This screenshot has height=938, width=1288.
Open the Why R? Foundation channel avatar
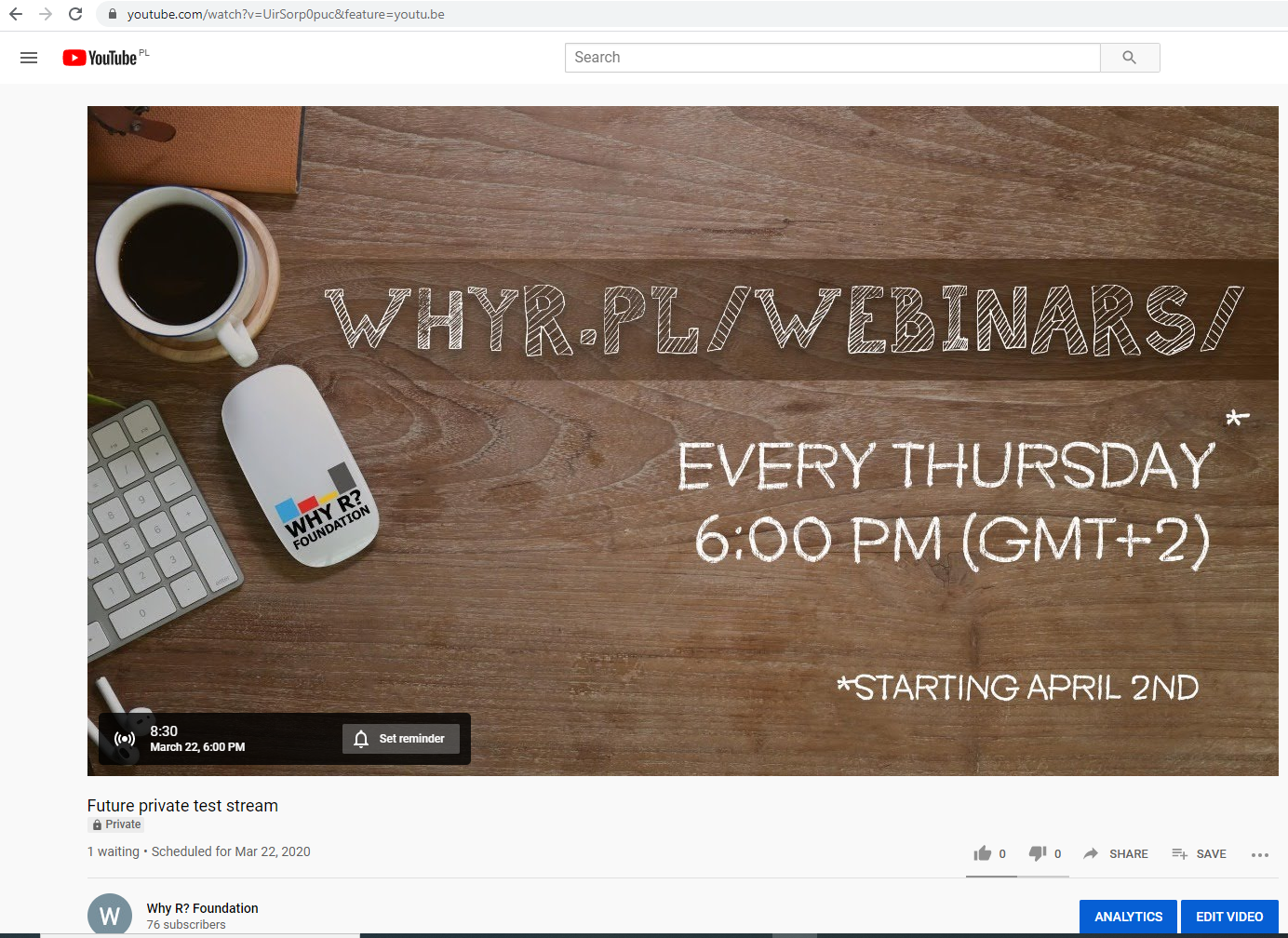(110, 915)
